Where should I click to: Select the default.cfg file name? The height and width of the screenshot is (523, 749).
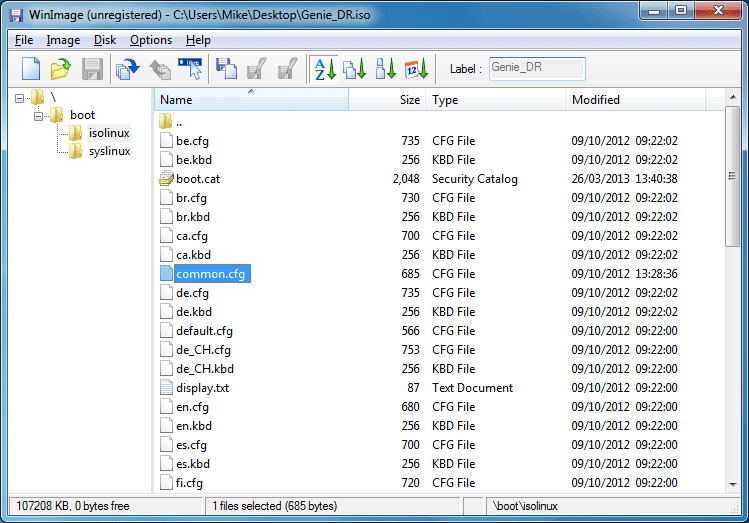pyautogui.click(x=204, y=331)
